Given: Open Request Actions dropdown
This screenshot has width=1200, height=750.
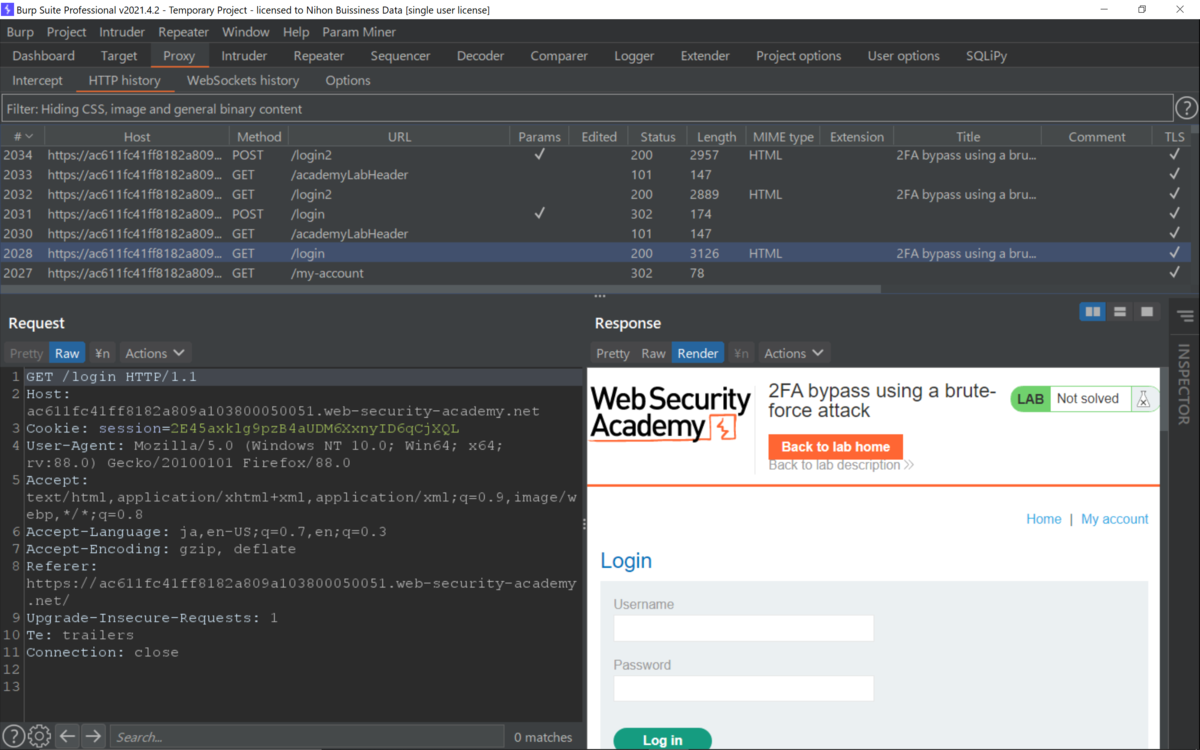Looking at the screenshot, I should (x=155, y=353).
